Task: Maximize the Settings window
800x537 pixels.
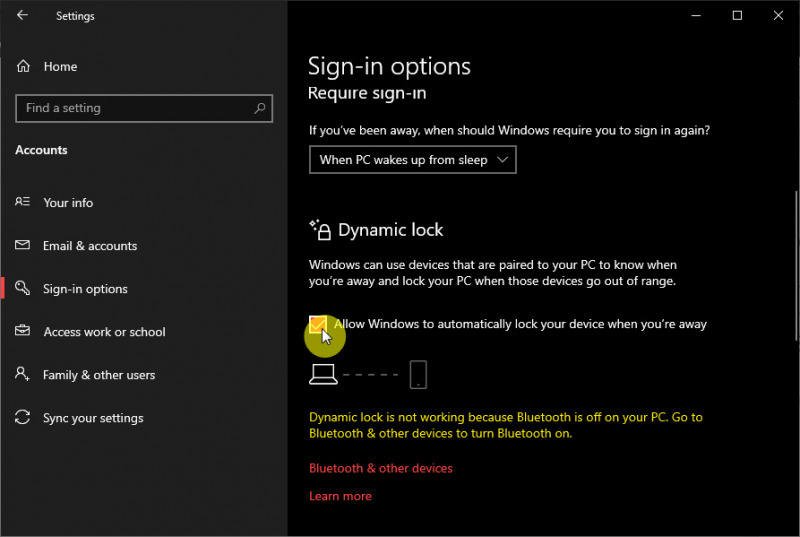Action: (737, 16)
